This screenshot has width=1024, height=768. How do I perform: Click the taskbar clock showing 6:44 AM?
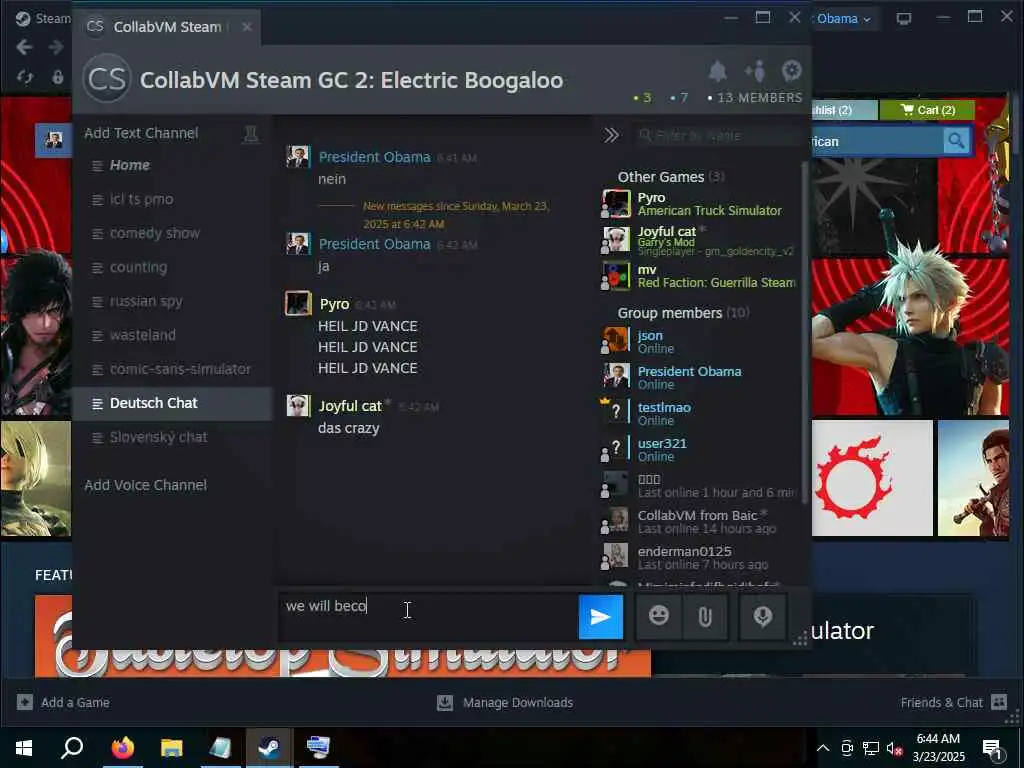tap(938, 748)
